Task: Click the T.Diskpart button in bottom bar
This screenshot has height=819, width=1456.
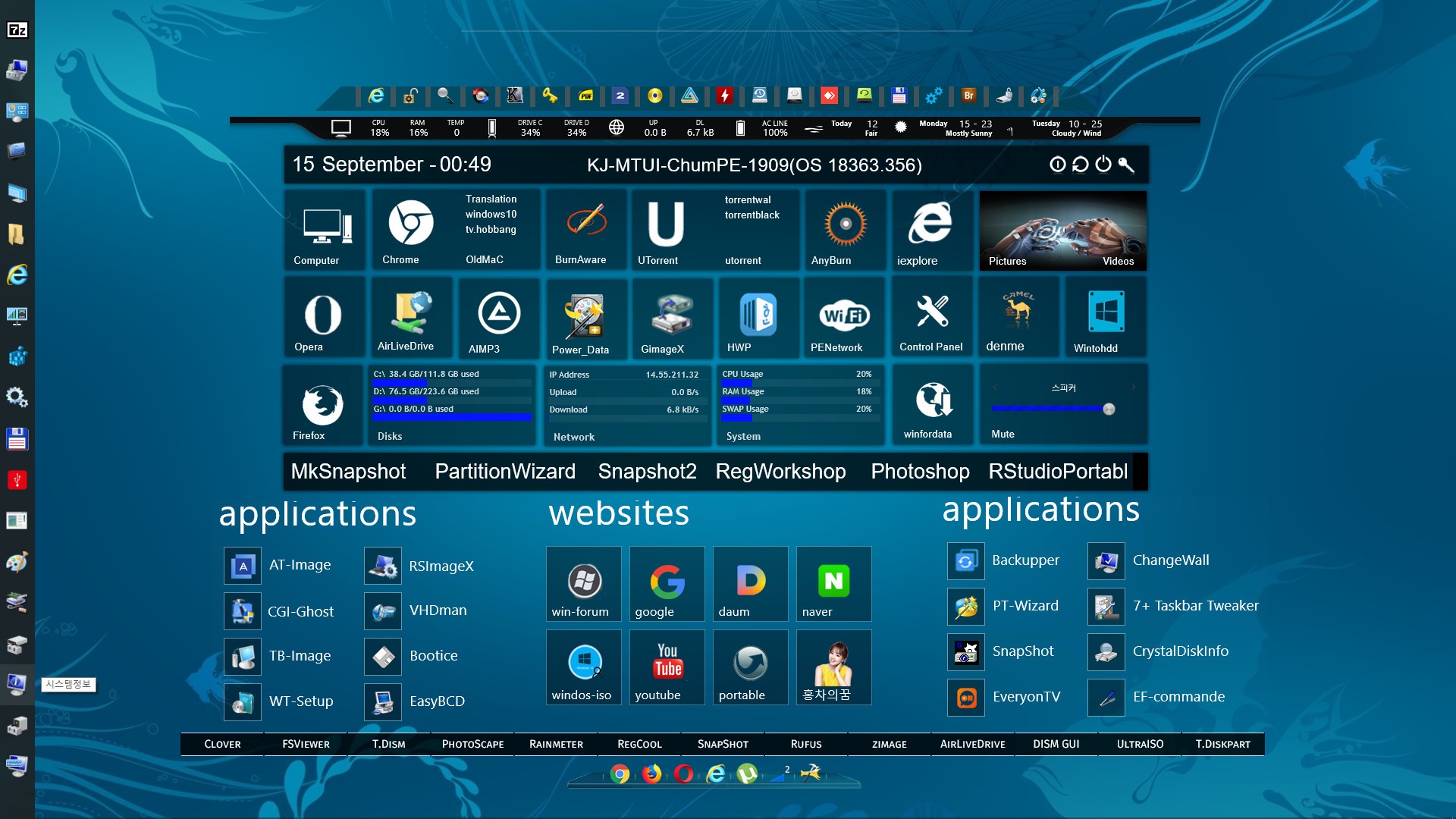Action: click(1223, 744)
